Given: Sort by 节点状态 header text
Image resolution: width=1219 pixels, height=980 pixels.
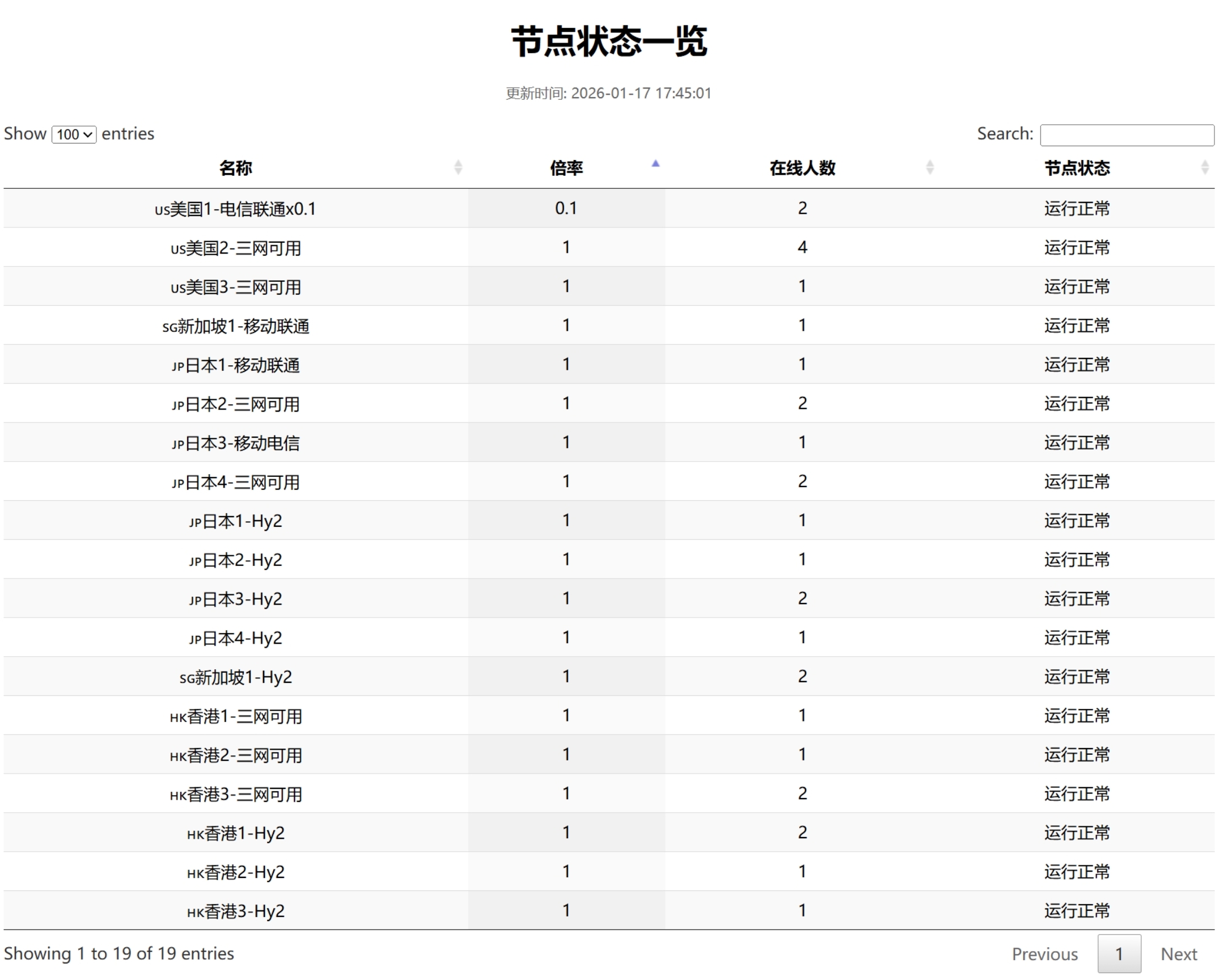Looking at the screenshot, I should pyautogui.click(x=1077, y=168).
